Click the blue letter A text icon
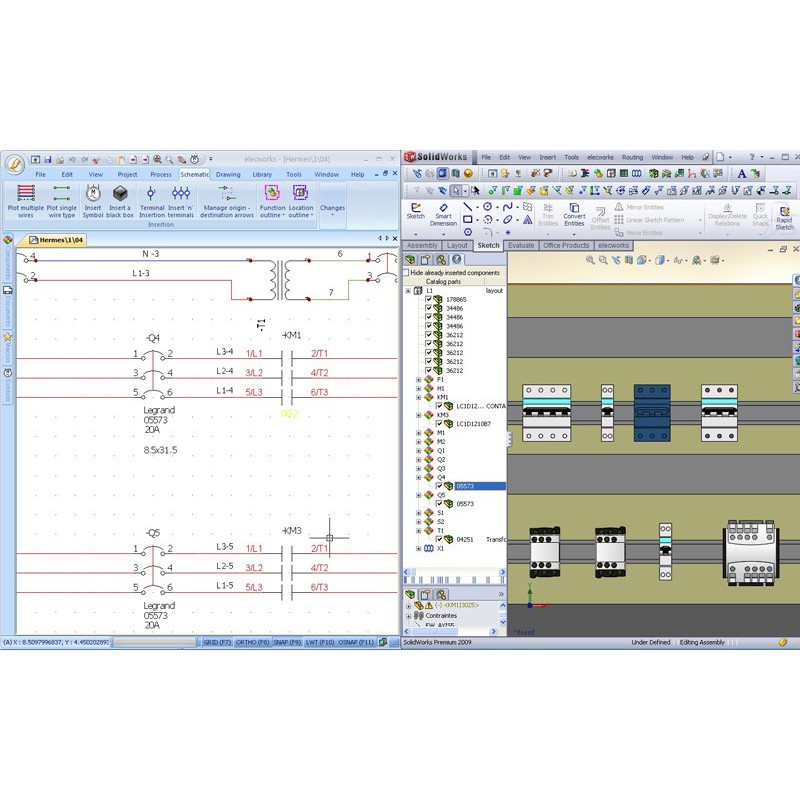 click(x=742, y=173)
